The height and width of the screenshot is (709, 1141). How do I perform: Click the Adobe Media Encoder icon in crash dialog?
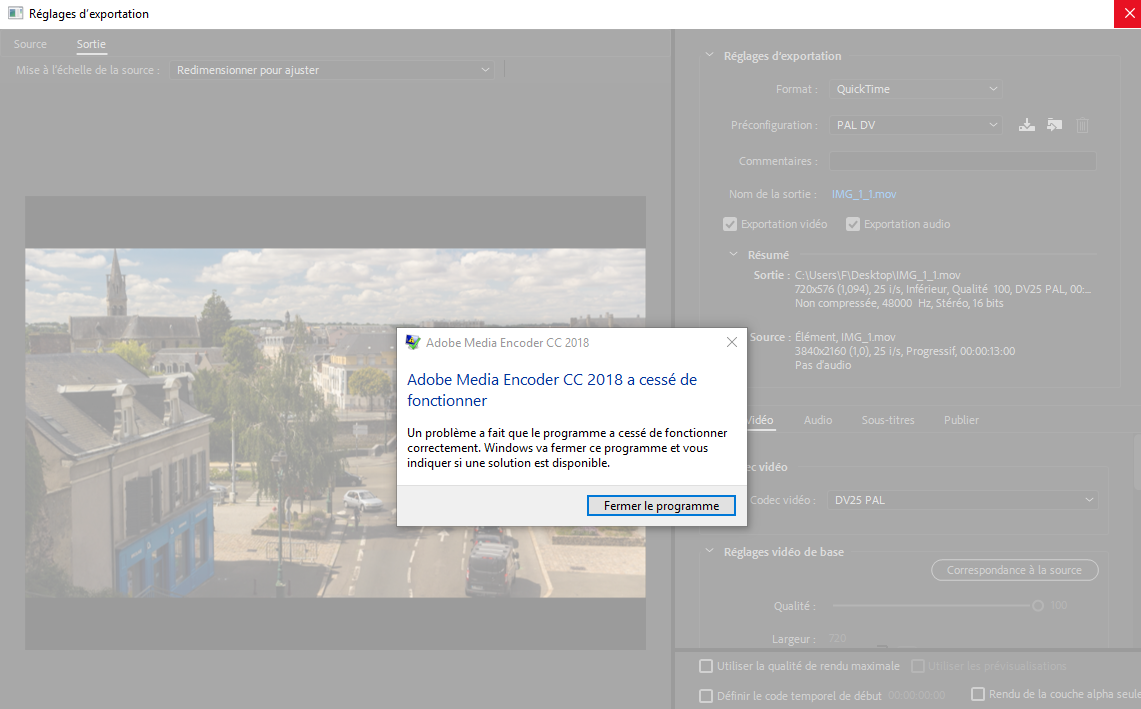tap(413, 342)
